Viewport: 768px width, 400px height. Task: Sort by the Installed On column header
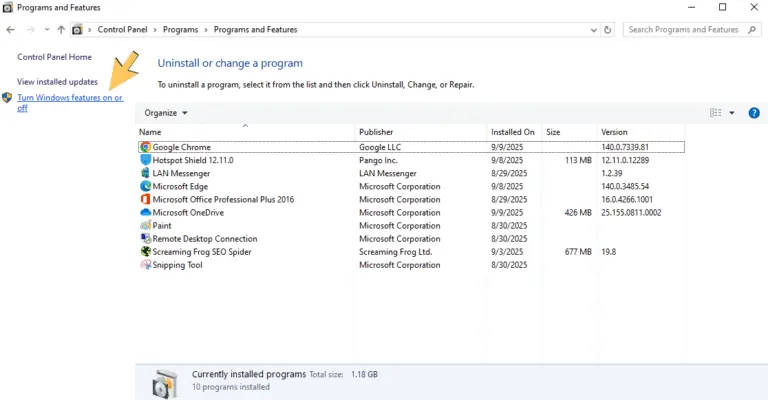514,132
